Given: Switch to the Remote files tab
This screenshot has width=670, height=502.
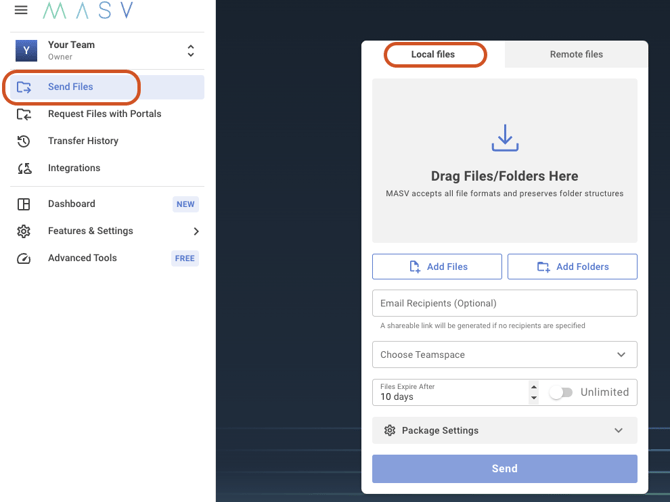Looking at the screenshot, I should 576,54.
